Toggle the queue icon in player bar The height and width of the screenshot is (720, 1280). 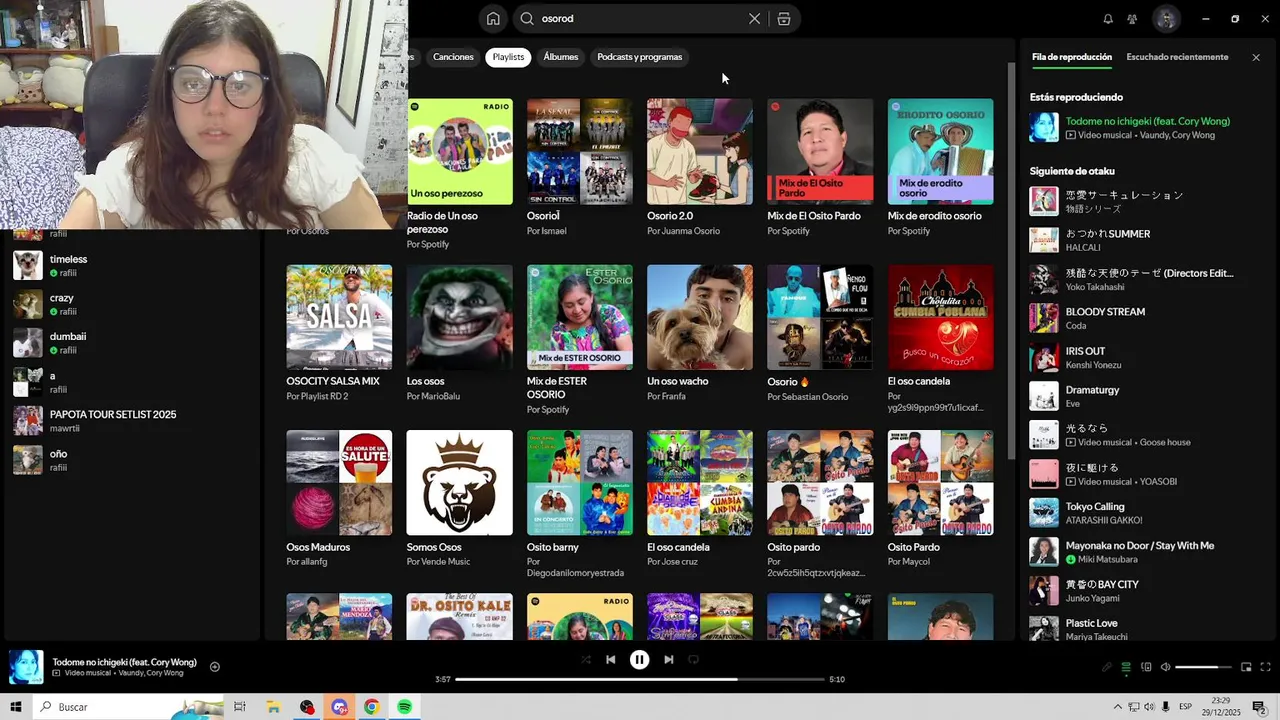[x=1126, y=667]
